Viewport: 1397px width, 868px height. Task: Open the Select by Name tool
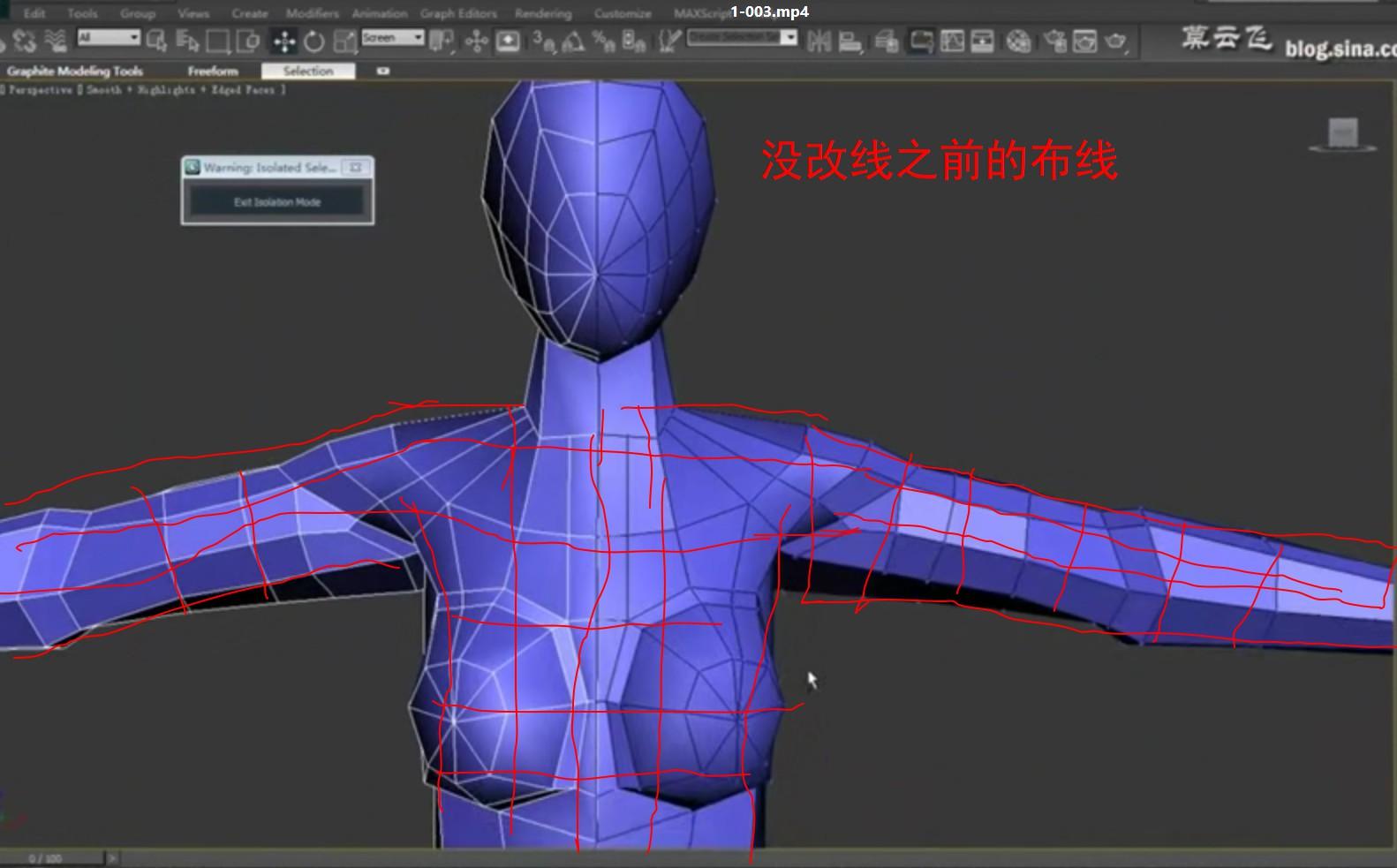[x=187, y=41]
